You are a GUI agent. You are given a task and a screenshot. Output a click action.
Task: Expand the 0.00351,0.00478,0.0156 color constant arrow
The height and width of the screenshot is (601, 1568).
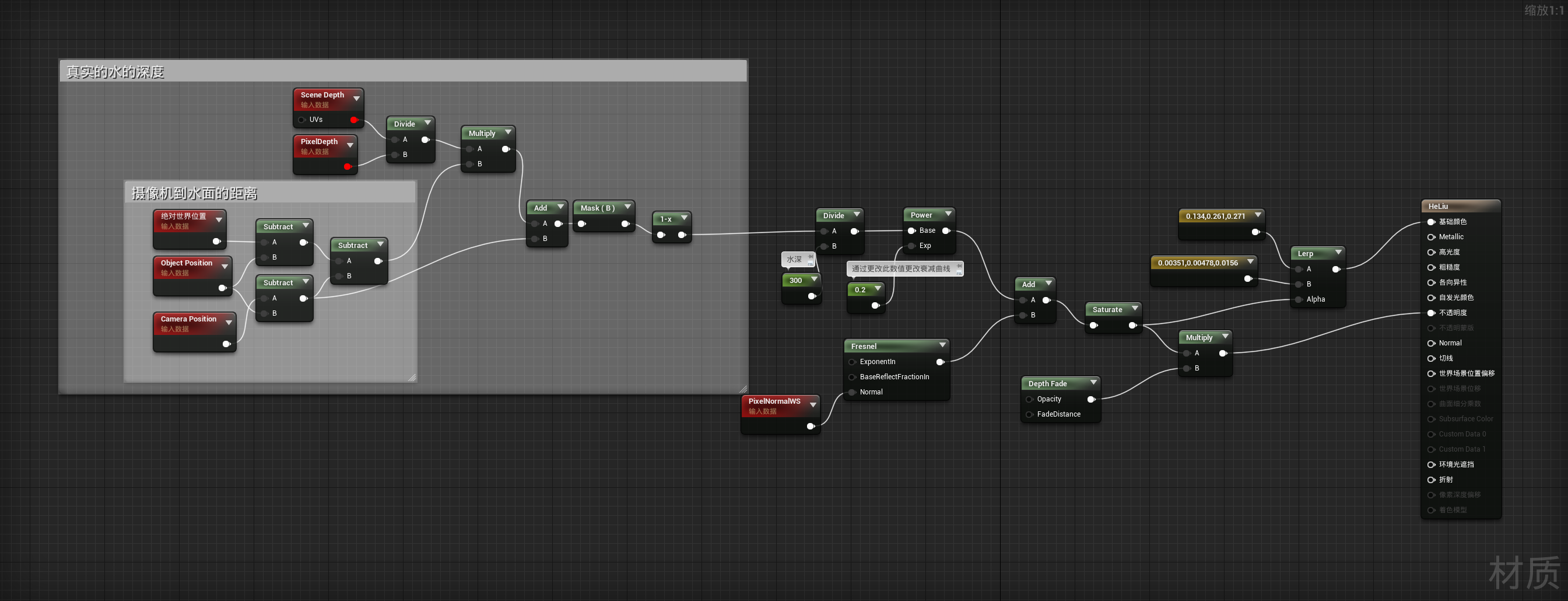click(1250, 261)
